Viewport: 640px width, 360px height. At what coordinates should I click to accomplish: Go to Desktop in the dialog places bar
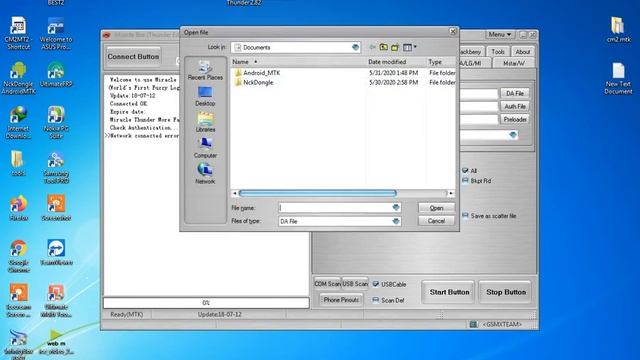coord(205,96)
